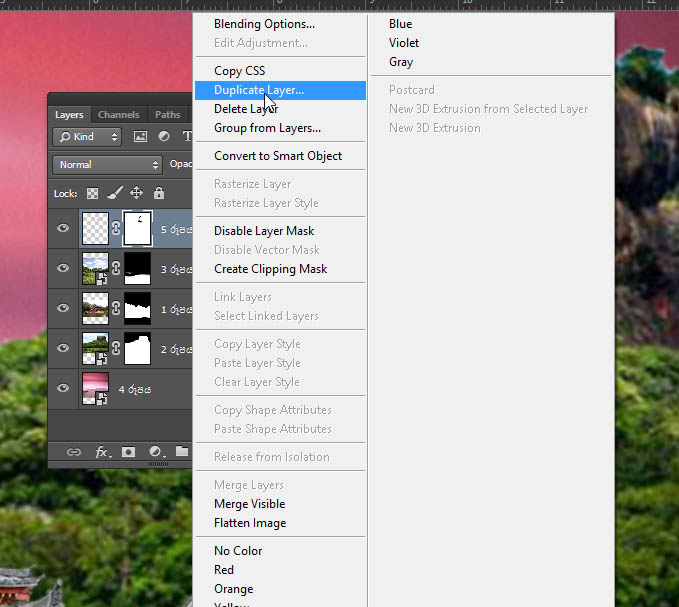Viewport: 679px width, 607px height.
Task: Hide the pink sky layer 4
Action: [63, 387]
